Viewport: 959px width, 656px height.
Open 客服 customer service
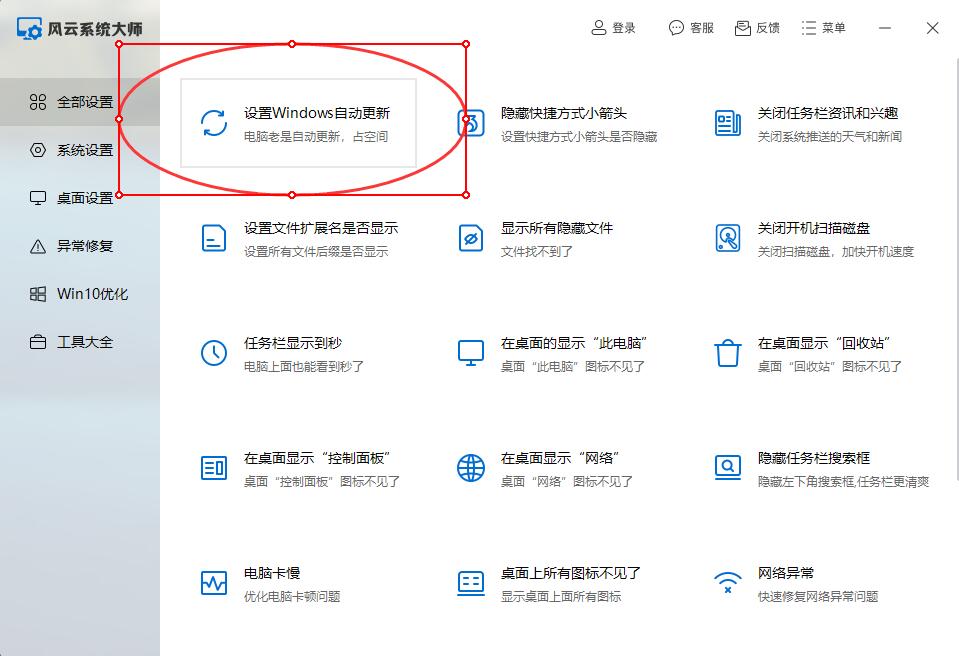click(x=691, y=28)
